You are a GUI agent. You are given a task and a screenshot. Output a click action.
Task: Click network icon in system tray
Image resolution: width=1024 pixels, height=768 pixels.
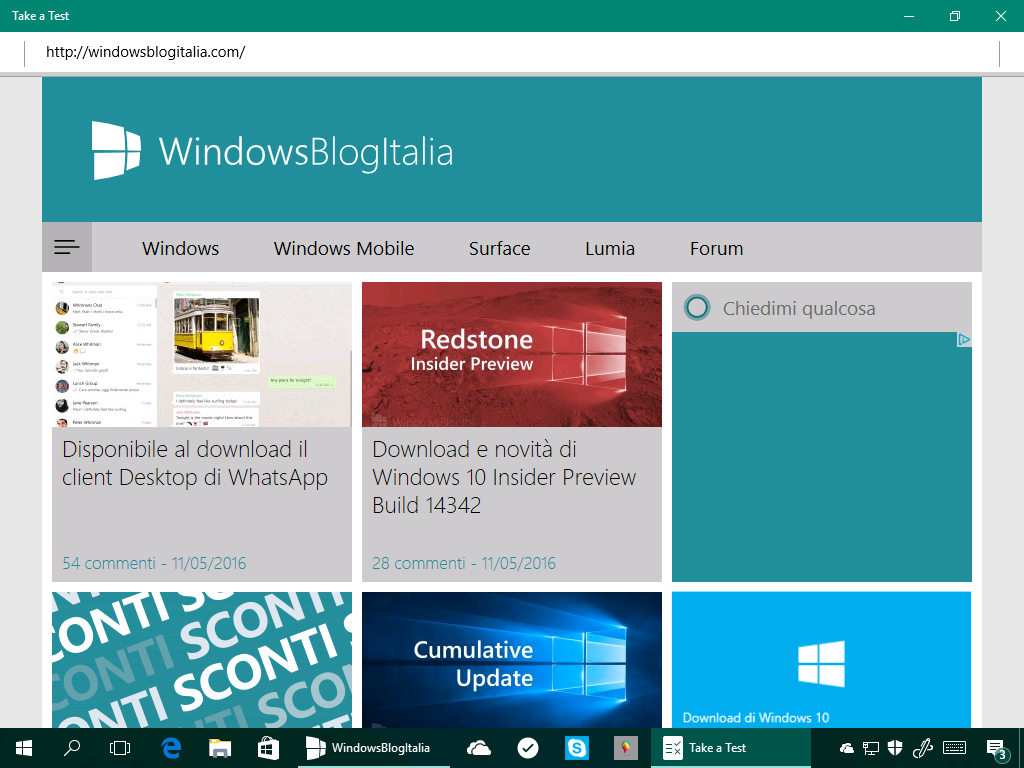point(871,748)
